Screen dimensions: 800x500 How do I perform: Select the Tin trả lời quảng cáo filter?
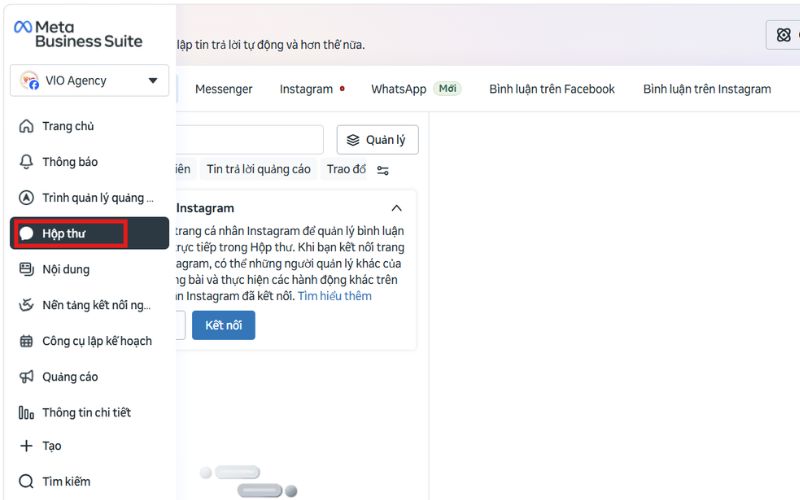(x=259, y=169)
